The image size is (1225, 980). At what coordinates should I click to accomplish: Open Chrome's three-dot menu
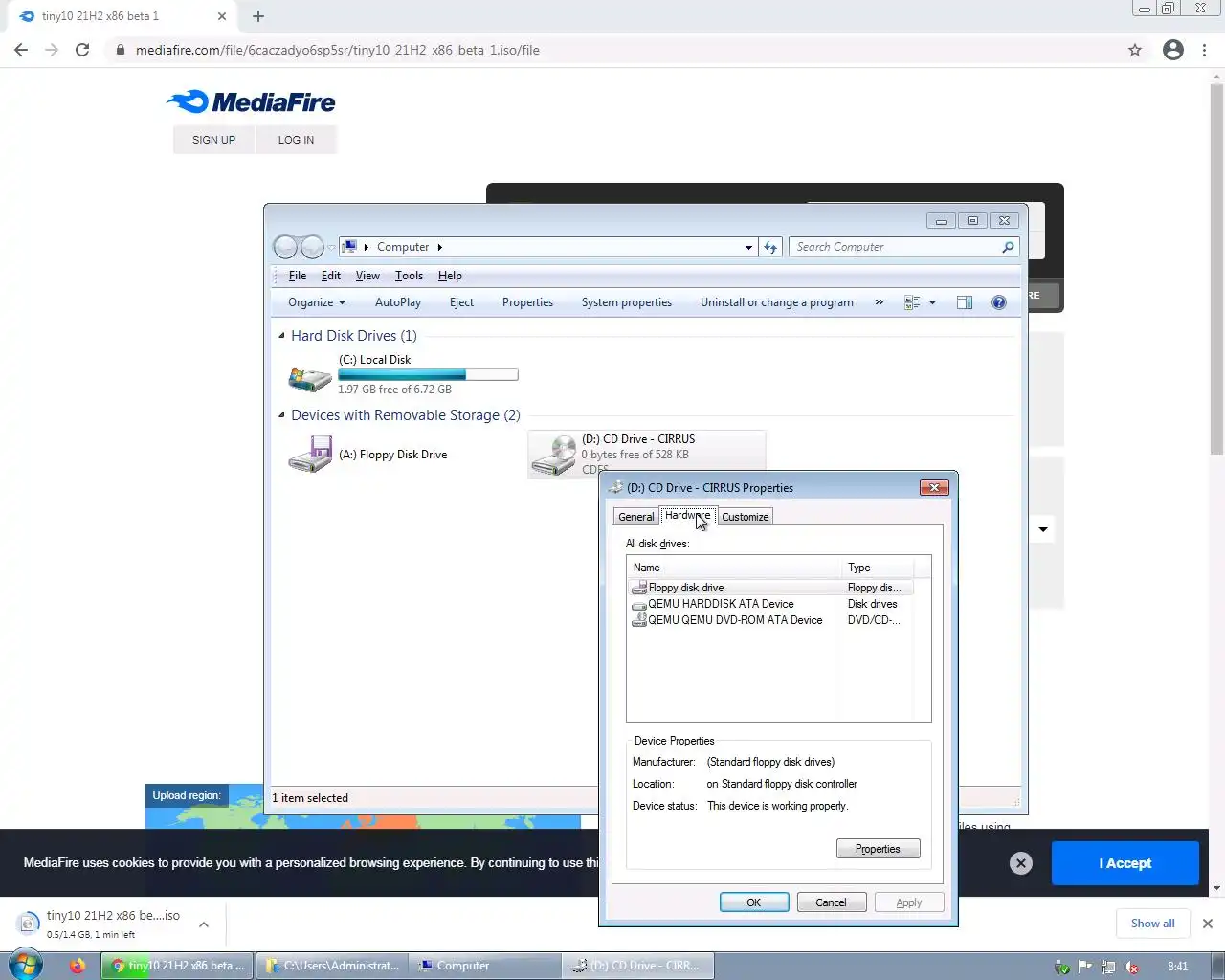(1204, 50)
